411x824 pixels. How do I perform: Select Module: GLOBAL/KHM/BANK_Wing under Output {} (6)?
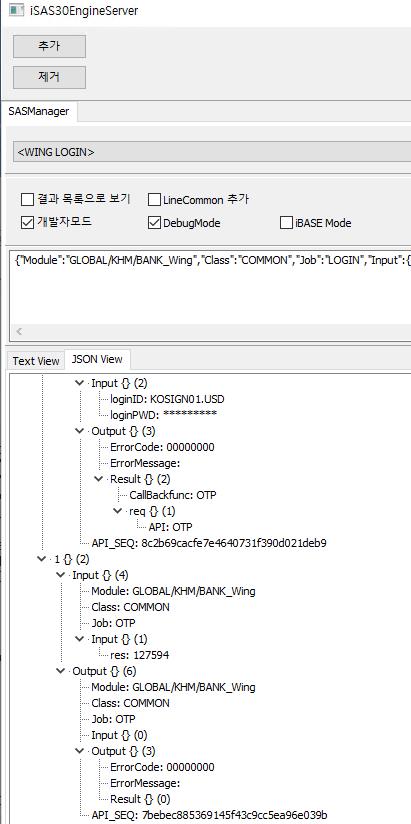[x=173, y=687]
